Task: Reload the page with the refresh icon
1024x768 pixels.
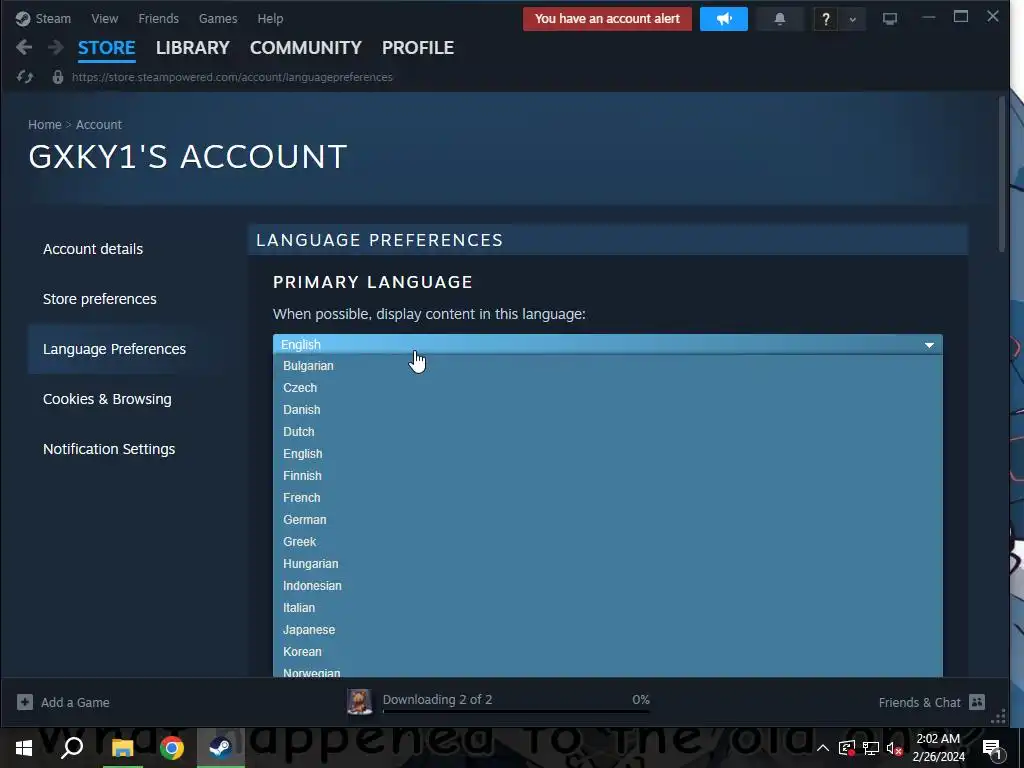Action: (25, 77)
